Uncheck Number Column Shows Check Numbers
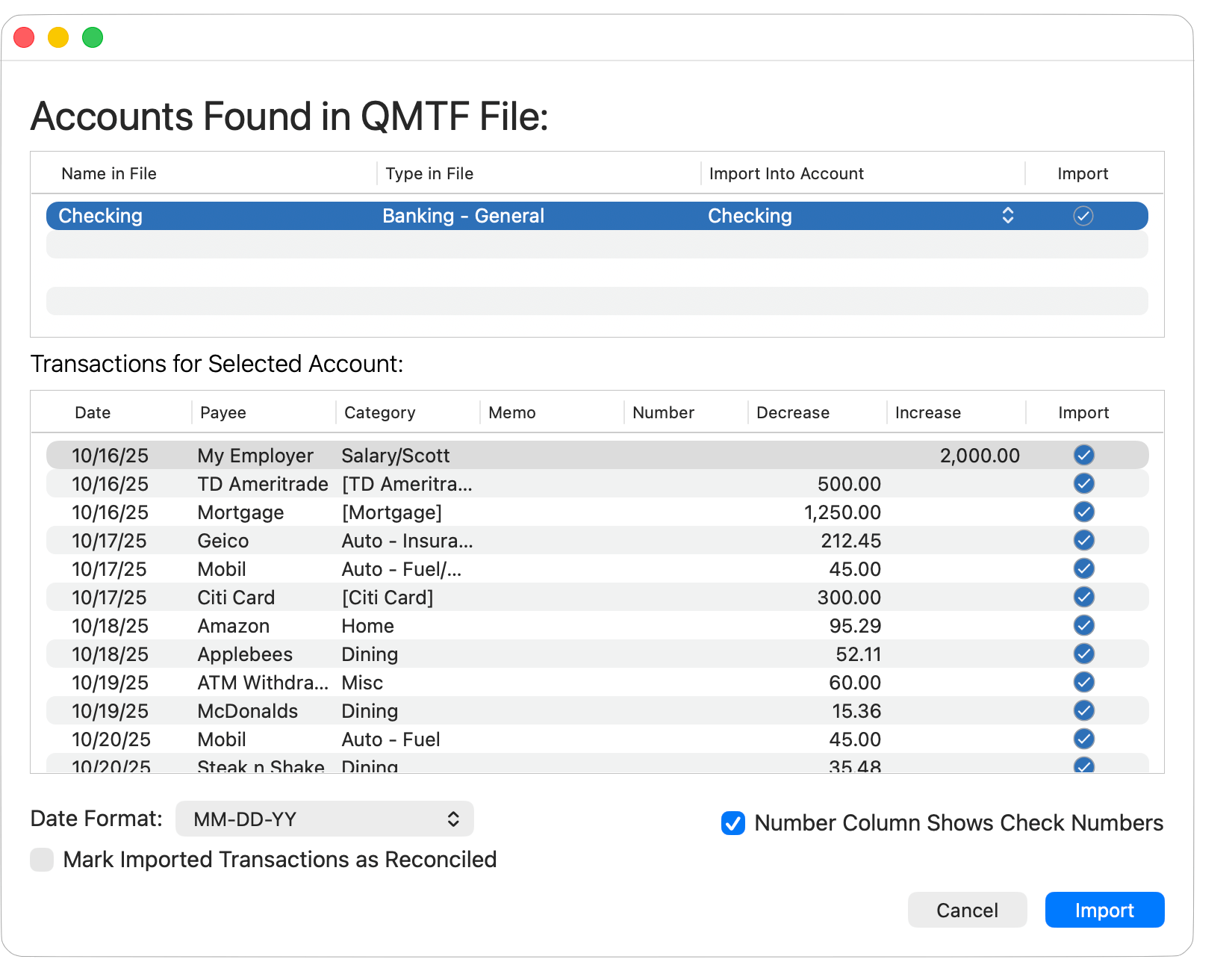The height and width of the screenshot is (971, 1232). point(732,823)
